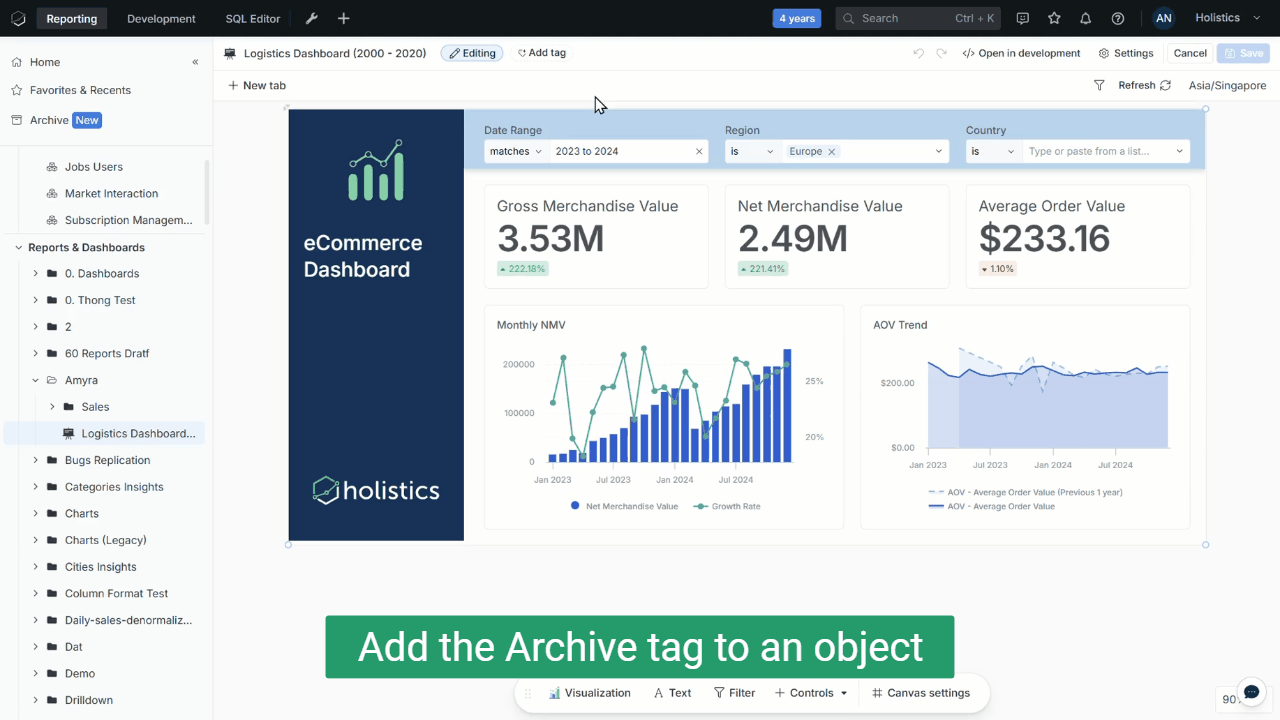Expand the Sales folder in tree
This screenshot has height=720, width=1280.
click(52, 407)
